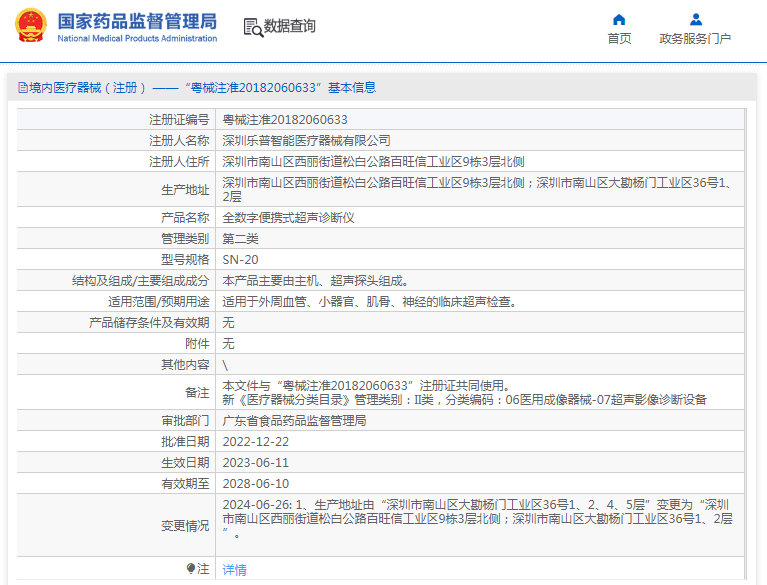Select effective date 2023-06-11

255,463
